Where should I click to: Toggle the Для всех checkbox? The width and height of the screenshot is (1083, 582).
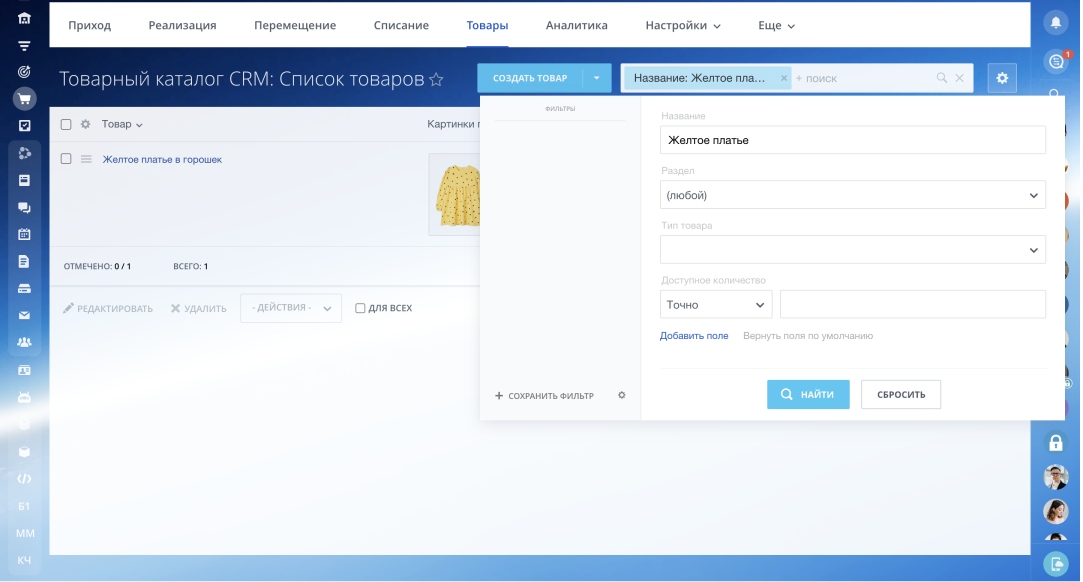pos(360,308)
